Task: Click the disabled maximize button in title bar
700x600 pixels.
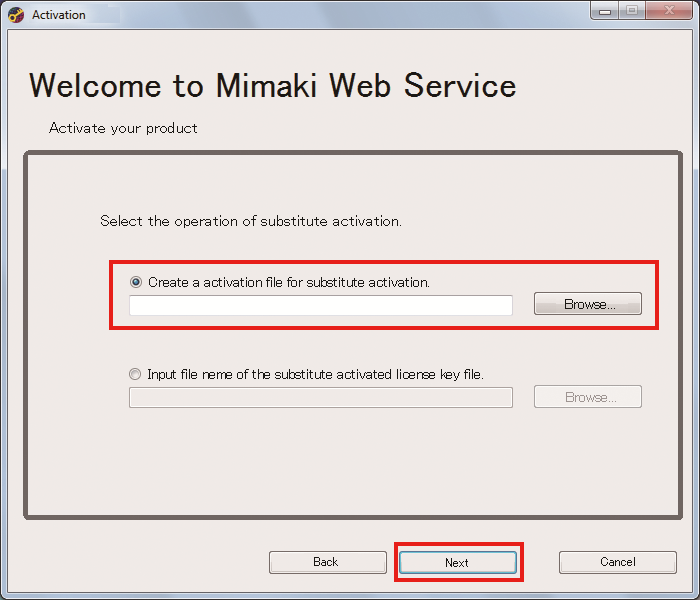Action: pos(632,10)
